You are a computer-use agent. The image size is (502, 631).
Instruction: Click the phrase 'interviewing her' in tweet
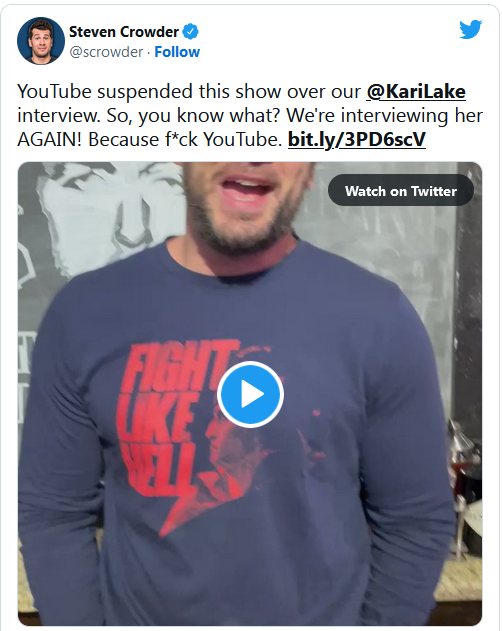(x=412, y=116)
